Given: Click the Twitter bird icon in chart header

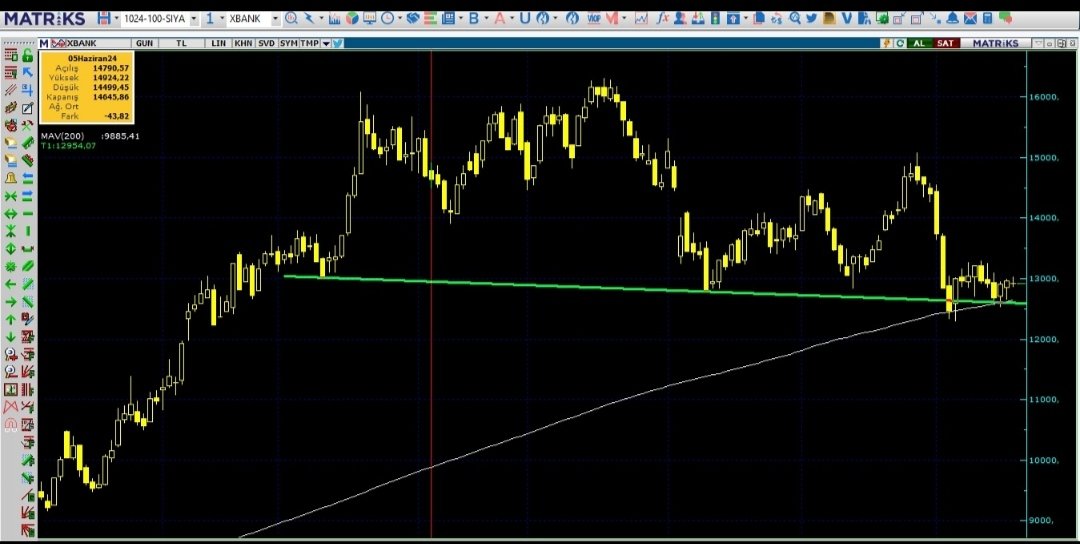Looking at the screenshot, I should (x=338, y=43).
